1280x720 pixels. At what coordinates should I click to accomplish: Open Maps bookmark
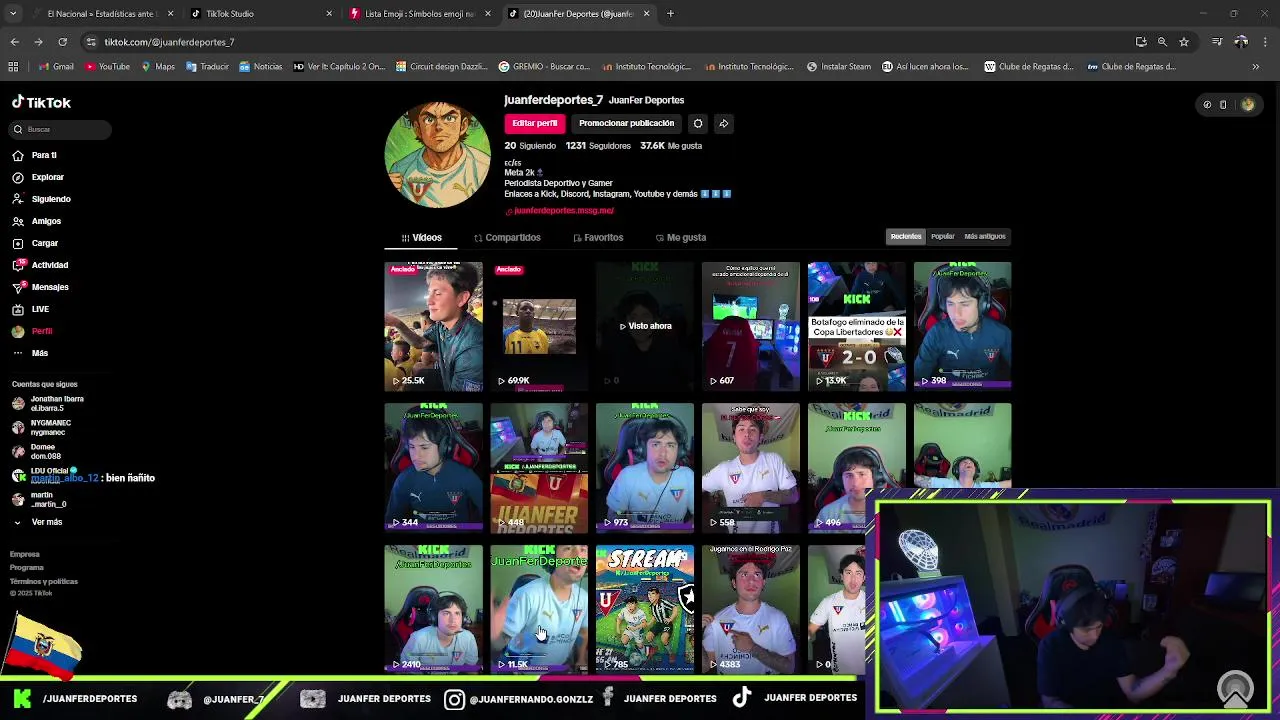(158, 67)
